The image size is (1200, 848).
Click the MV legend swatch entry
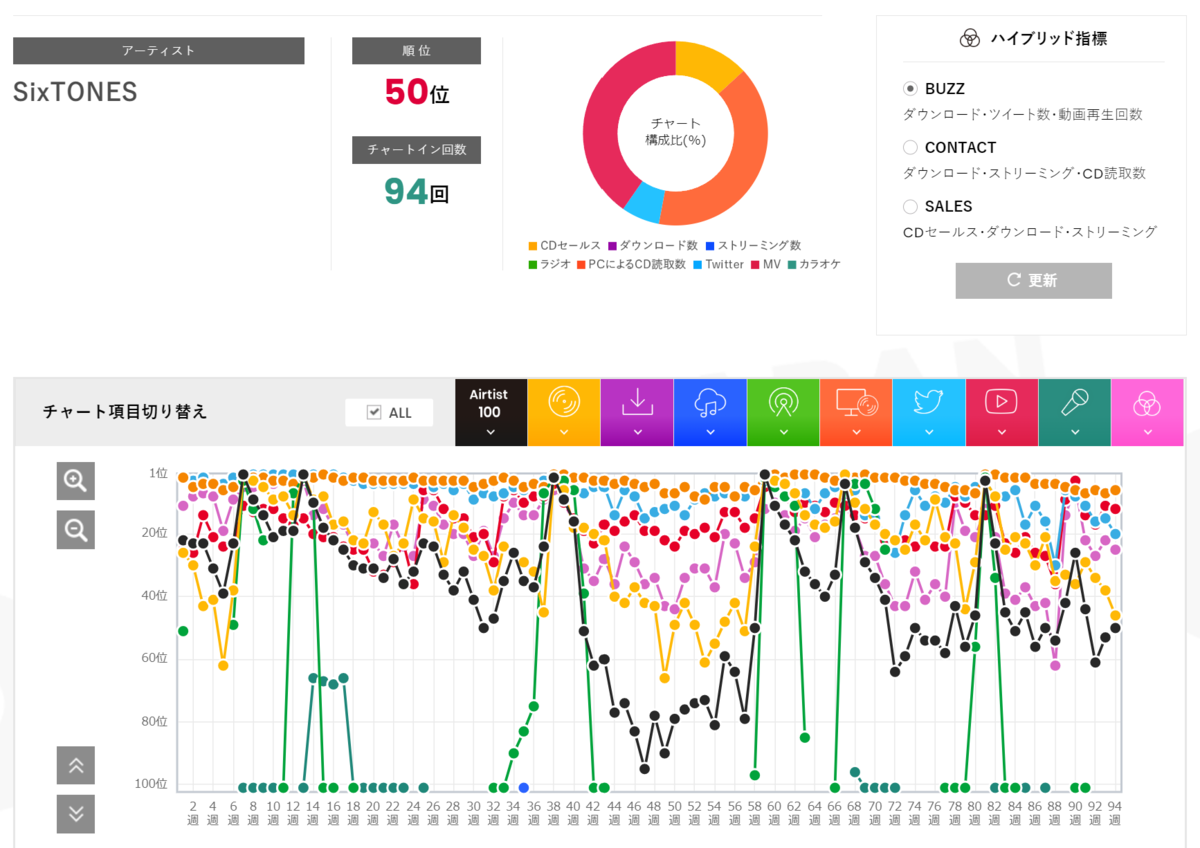click(765, 264)
